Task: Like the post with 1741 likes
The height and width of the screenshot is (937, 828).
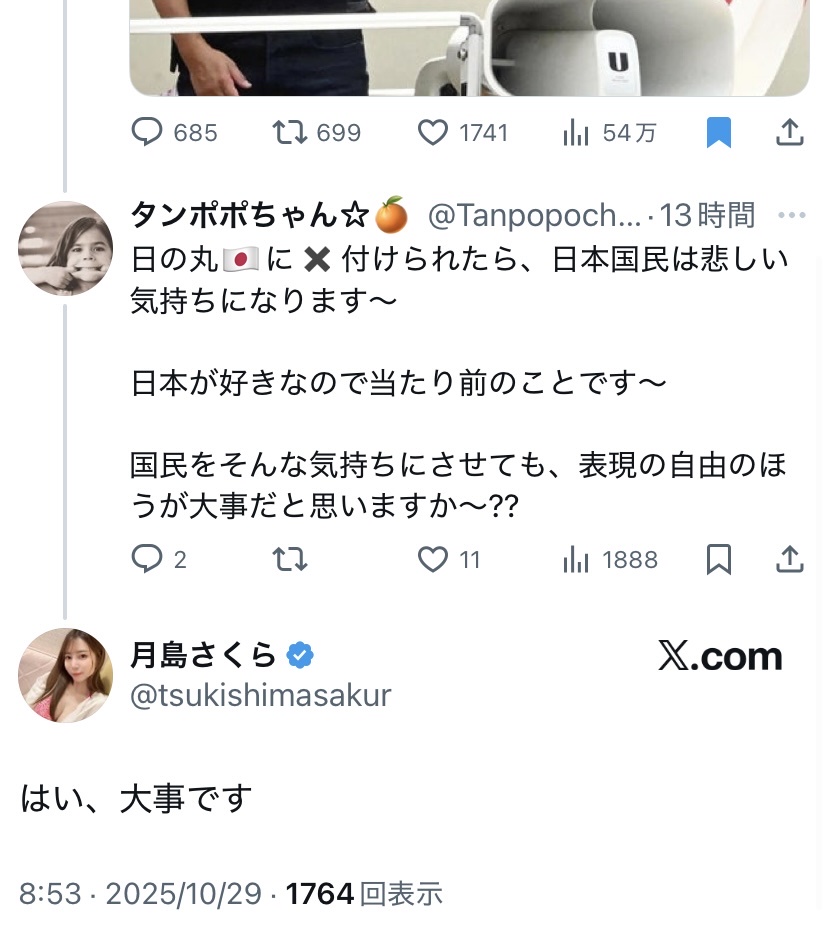Action: pos(433,133)
